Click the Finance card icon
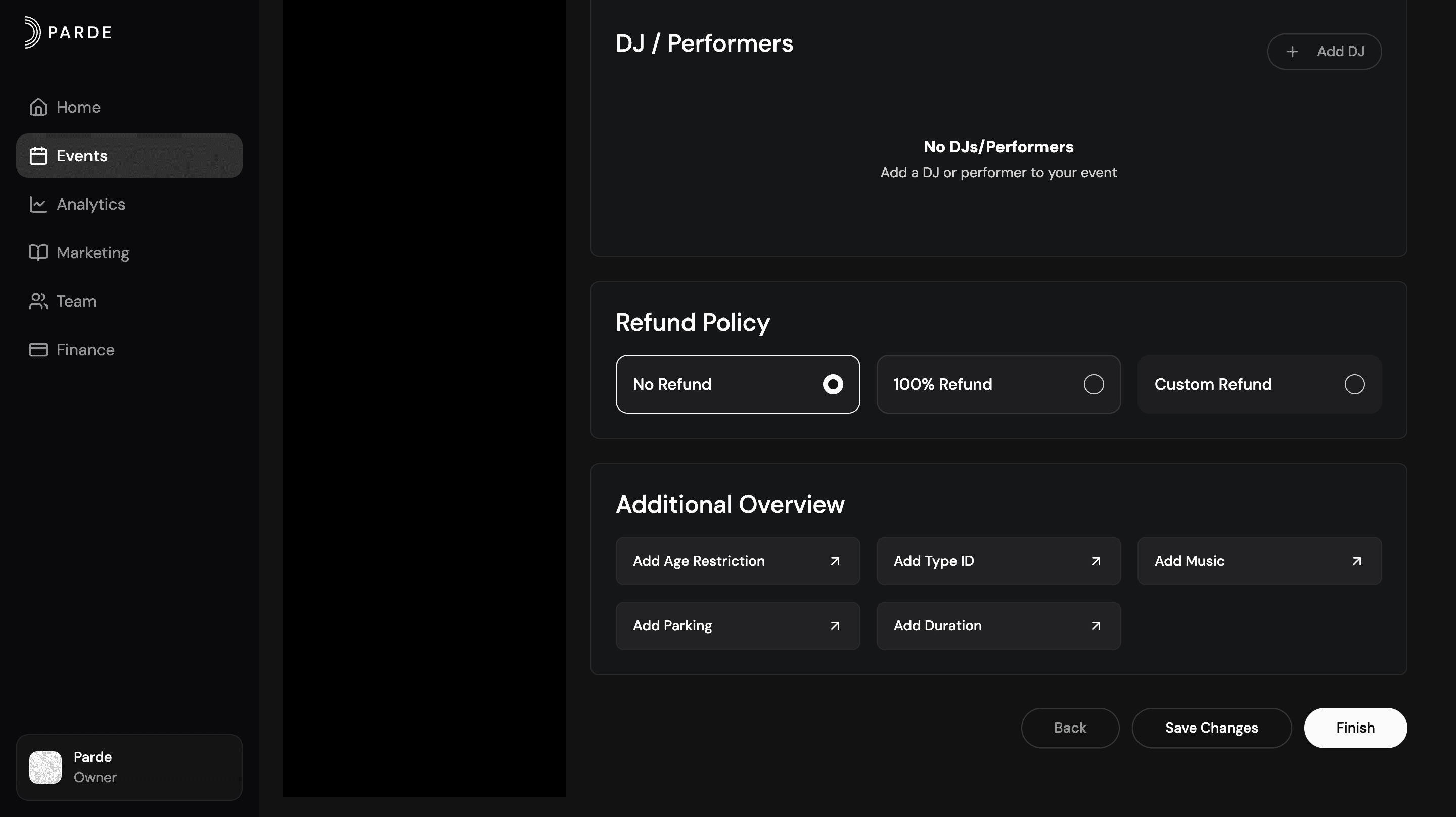This screenshot has width=1456, height=817. (38, 350)
